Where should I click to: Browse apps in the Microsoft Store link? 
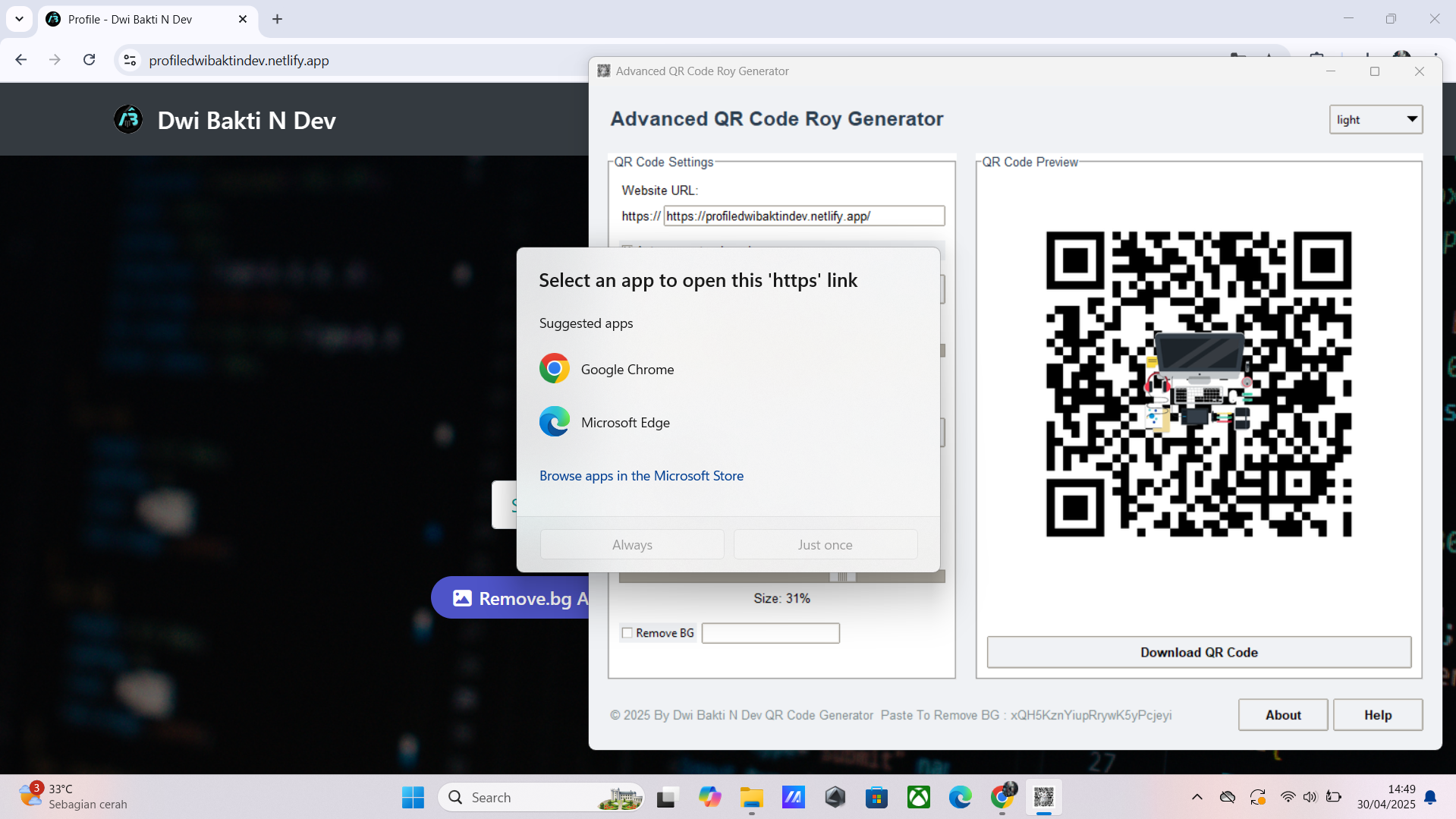(x=641, y=476)
